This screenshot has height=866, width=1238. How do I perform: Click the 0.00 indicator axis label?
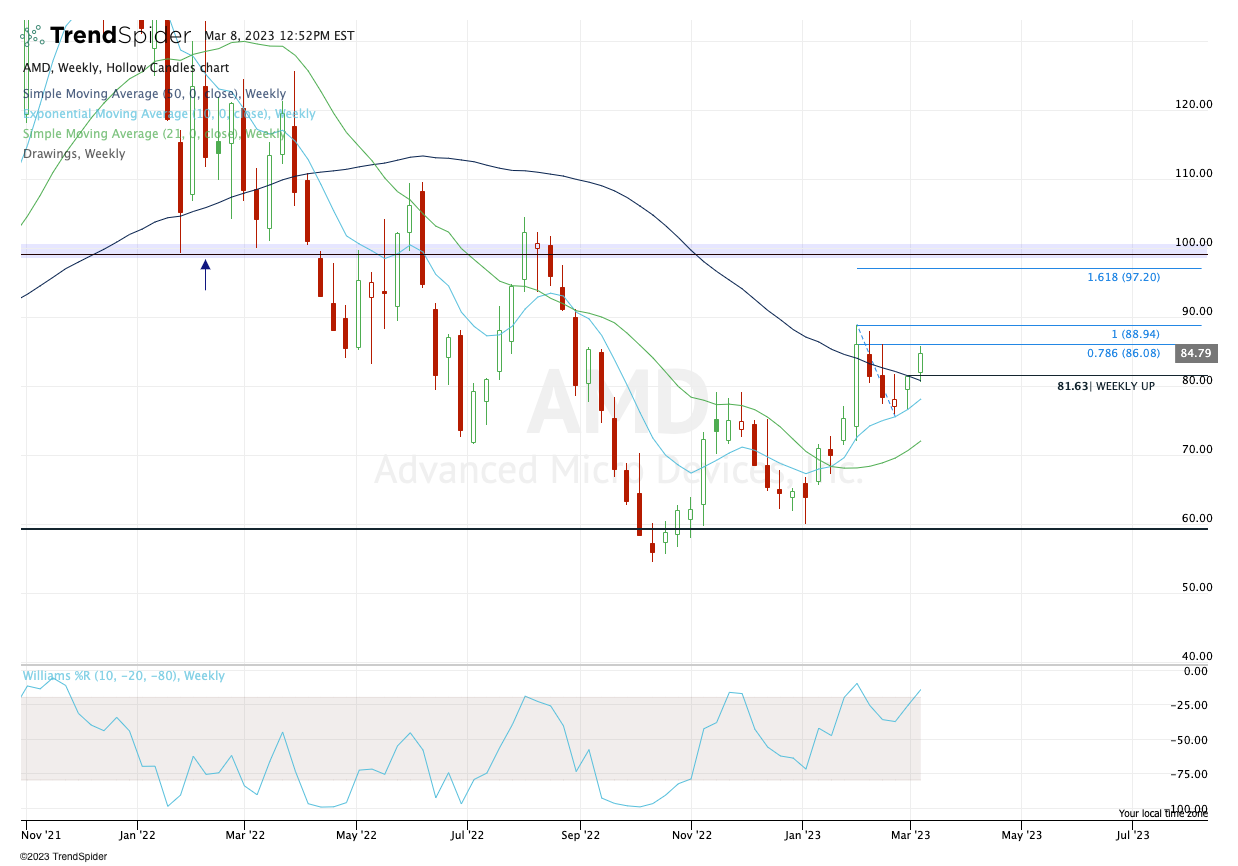1195,671
